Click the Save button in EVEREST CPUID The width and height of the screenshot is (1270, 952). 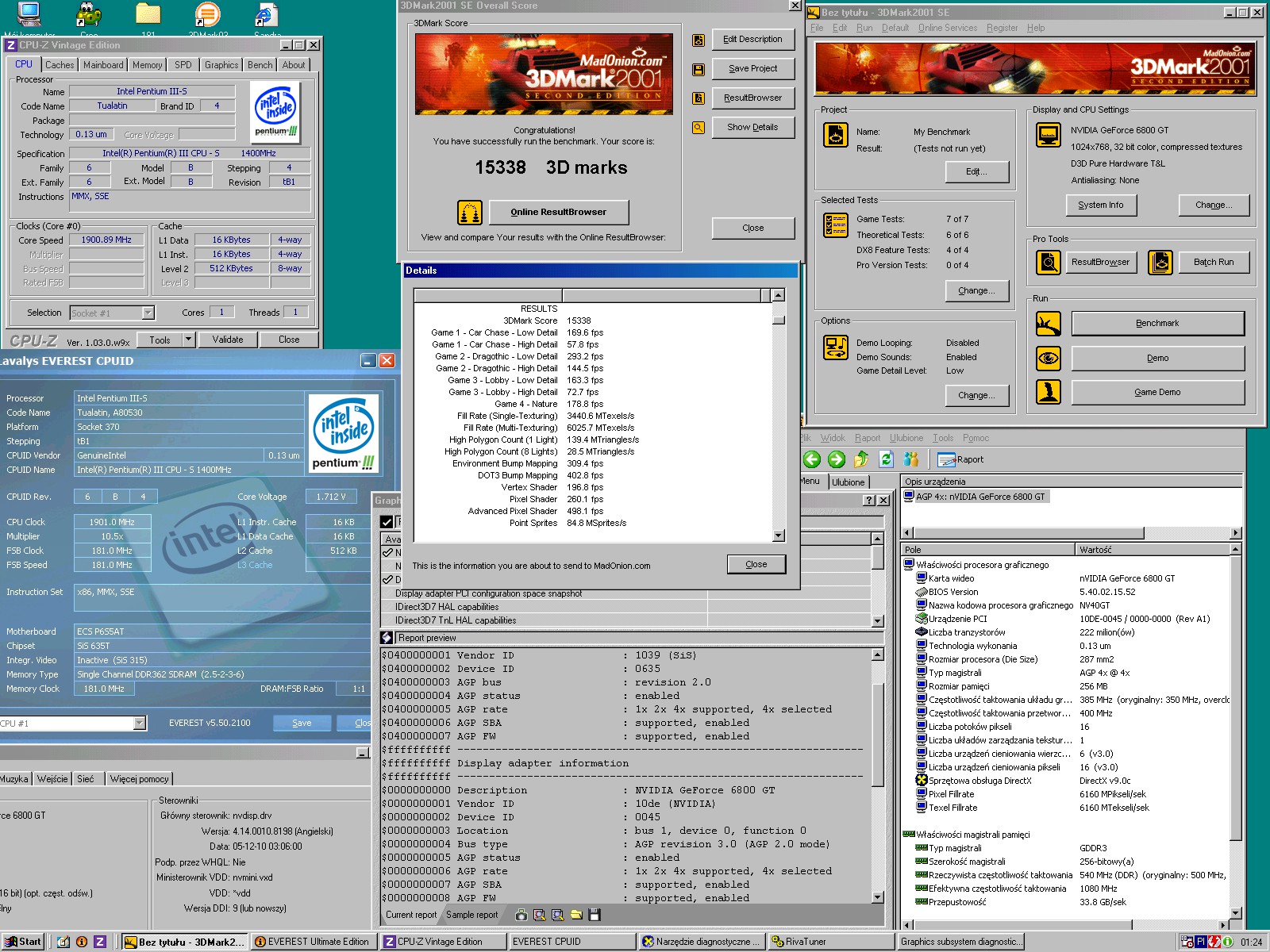[302, 723]
